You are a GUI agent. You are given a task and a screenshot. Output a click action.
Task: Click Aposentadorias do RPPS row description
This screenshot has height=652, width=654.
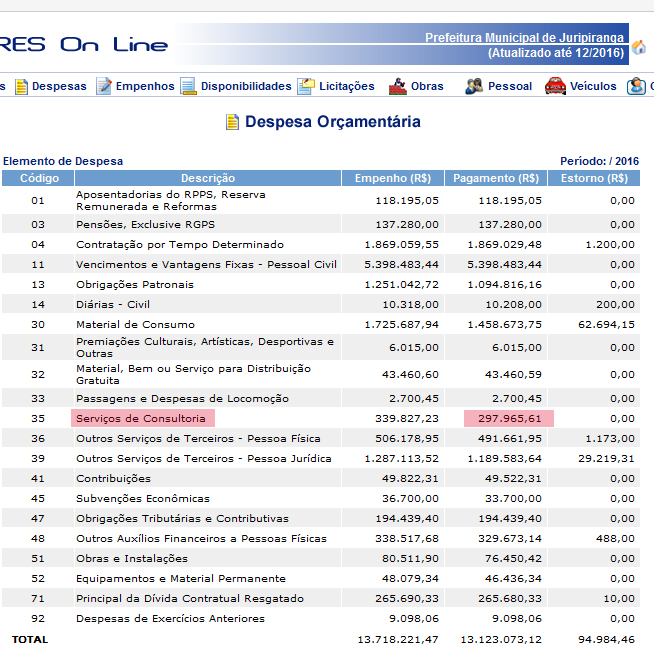click(171, 201)
